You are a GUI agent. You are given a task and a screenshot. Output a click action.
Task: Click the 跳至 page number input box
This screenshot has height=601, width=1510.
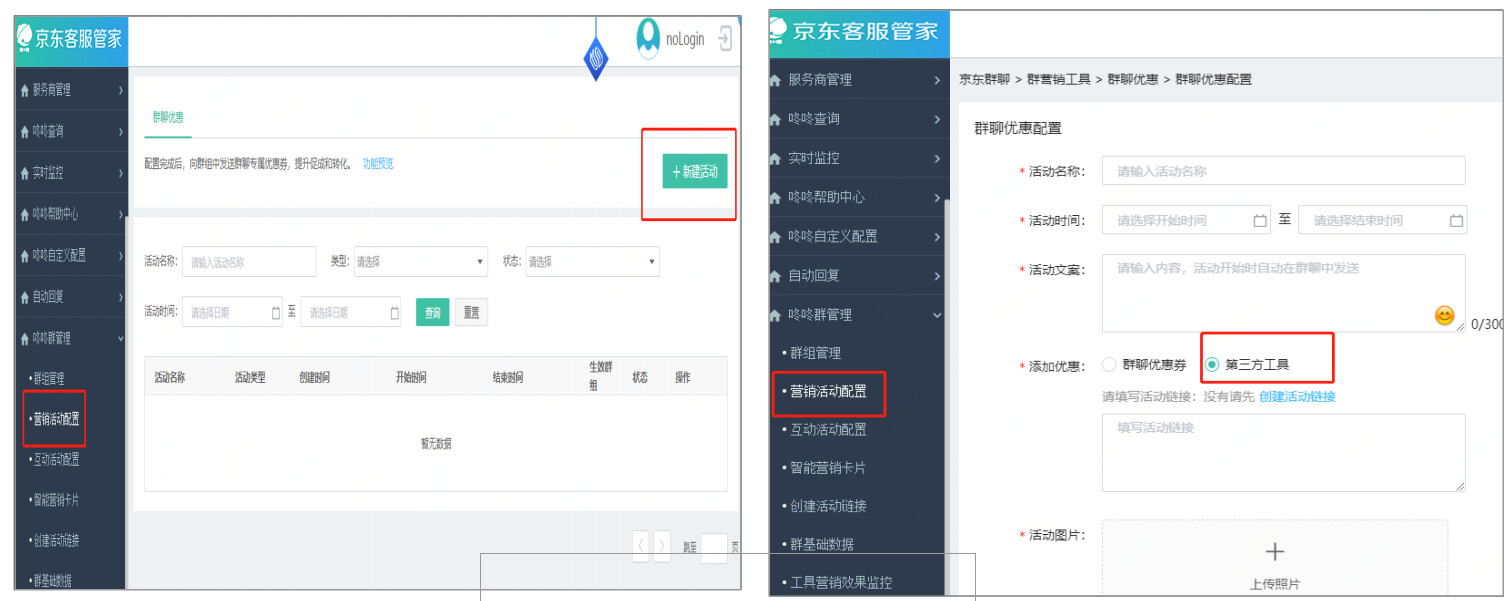pos(714,548)
